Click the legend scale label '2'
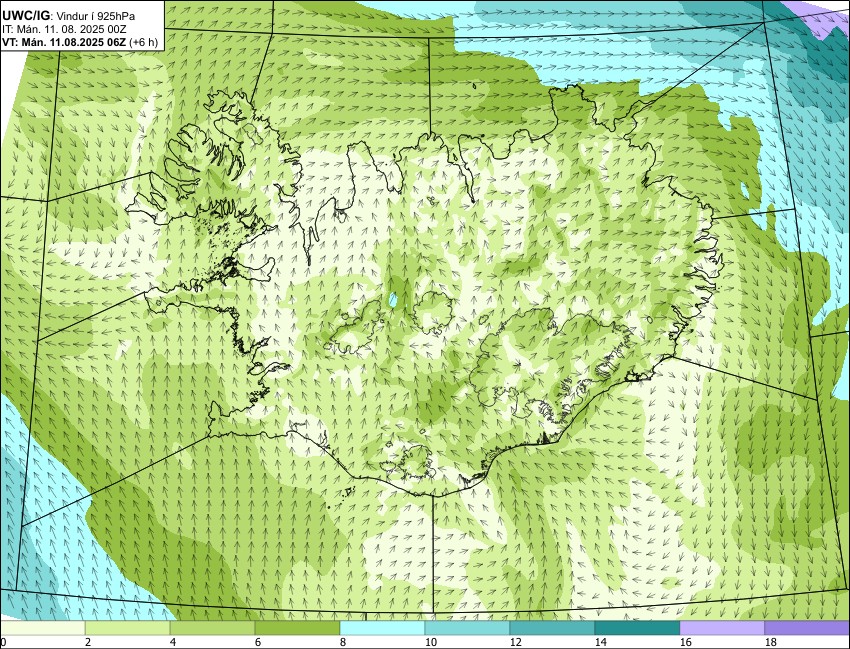850x649 pixels. [x=88, y=642]
